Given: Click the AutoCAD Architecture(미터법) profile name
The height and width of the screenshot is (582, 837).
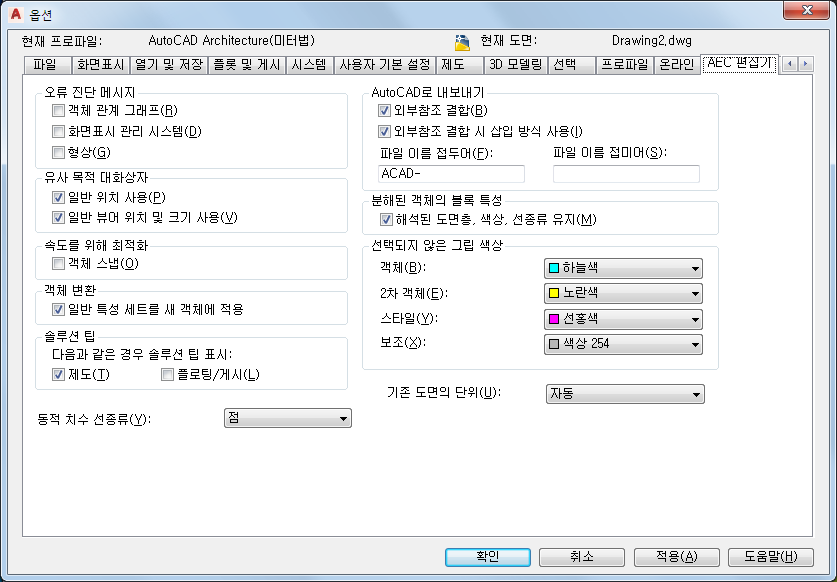Looking at the screenshot, I should [232, 41].
